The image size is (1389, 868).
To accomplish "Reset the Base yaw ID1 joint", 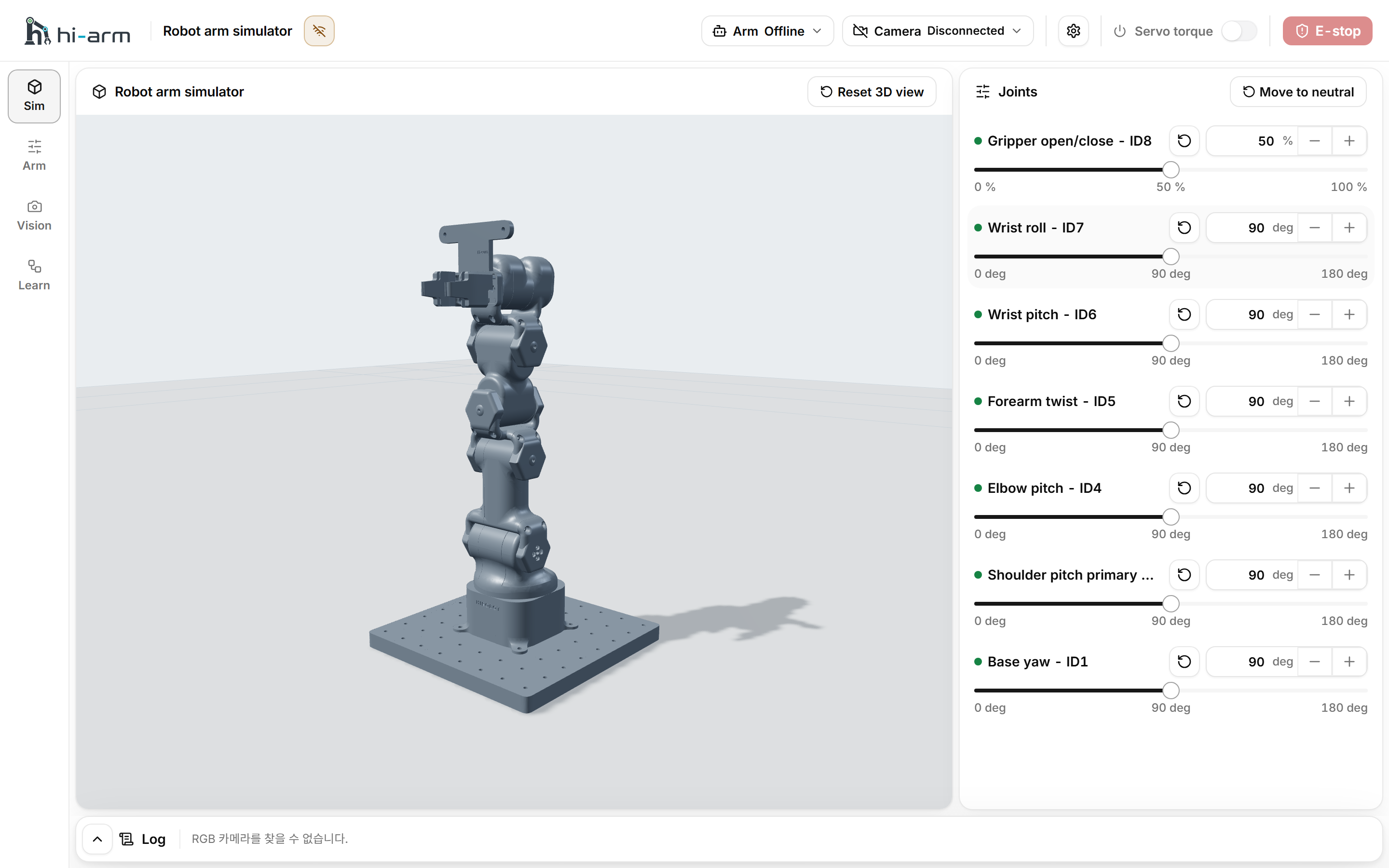I will click(x=1184, y=662).
